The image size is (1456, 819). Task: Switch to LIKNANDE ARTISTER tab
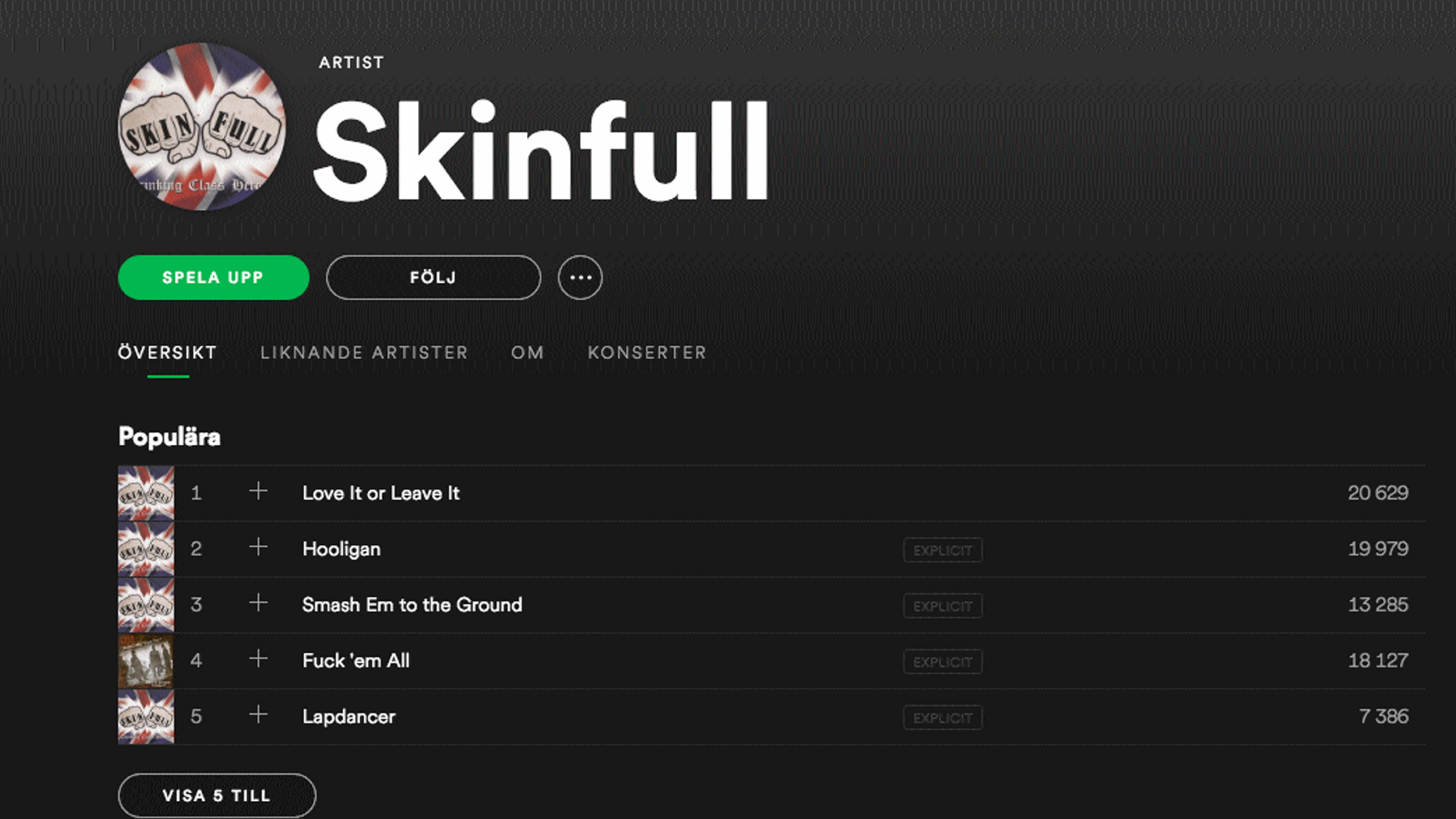365,353
